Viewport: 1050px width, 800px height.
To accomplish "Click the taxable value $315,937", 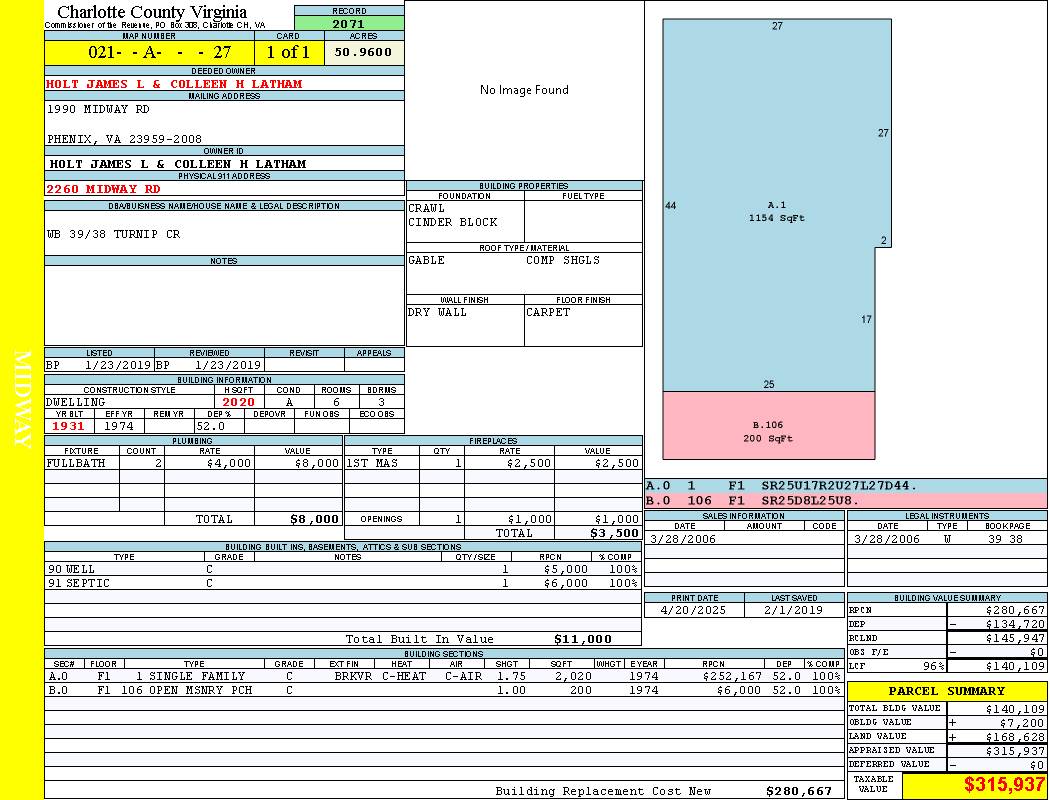I will pos(1004,785).
